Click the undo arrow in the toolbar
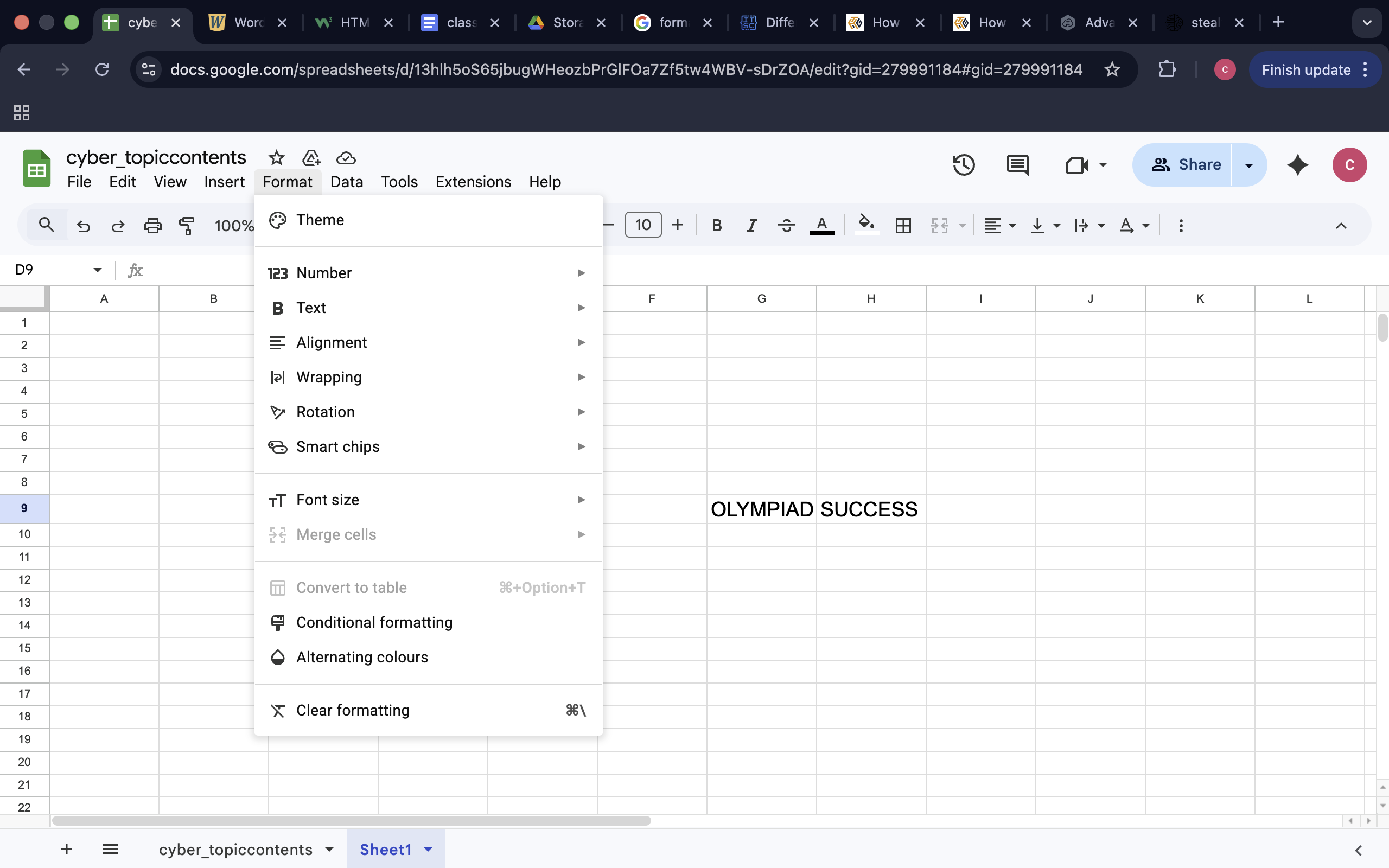Viewport: 1389px width, 868px height. (x=84, y=225)
